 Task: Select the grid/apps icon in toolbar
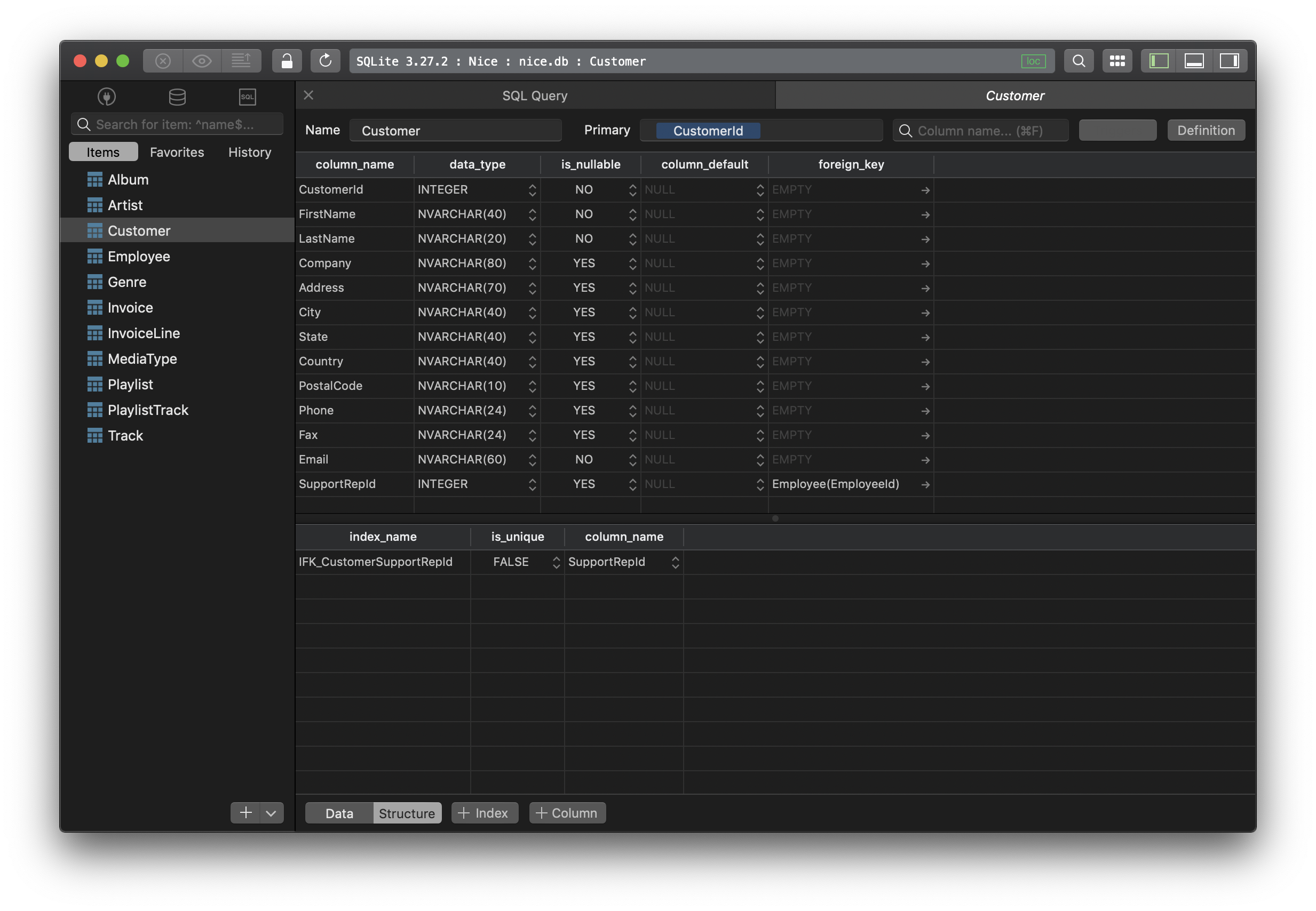[1117, 60]
